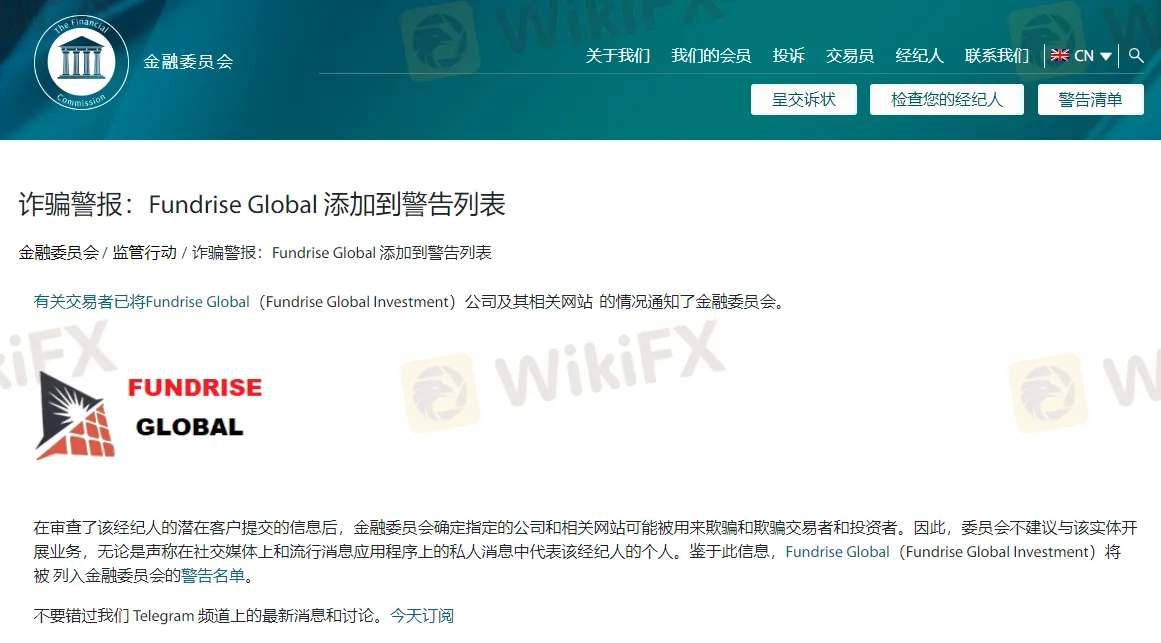1161x643 pixels.
Task: Open the 交易员 menu item
Action: coord(850,56)
